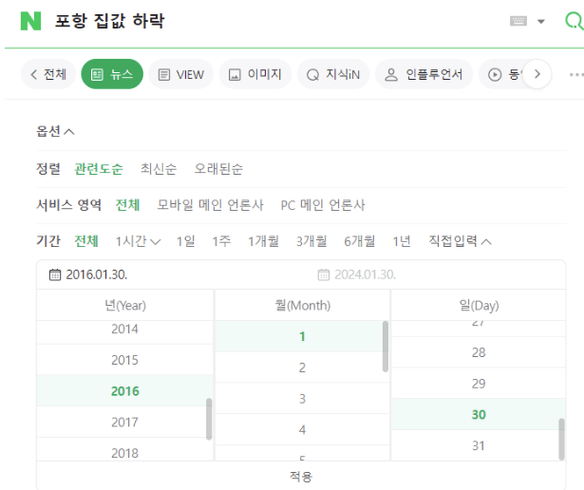584x490 pixels.
Task: Switch to the VIEW tab
Action: point(181,74)
